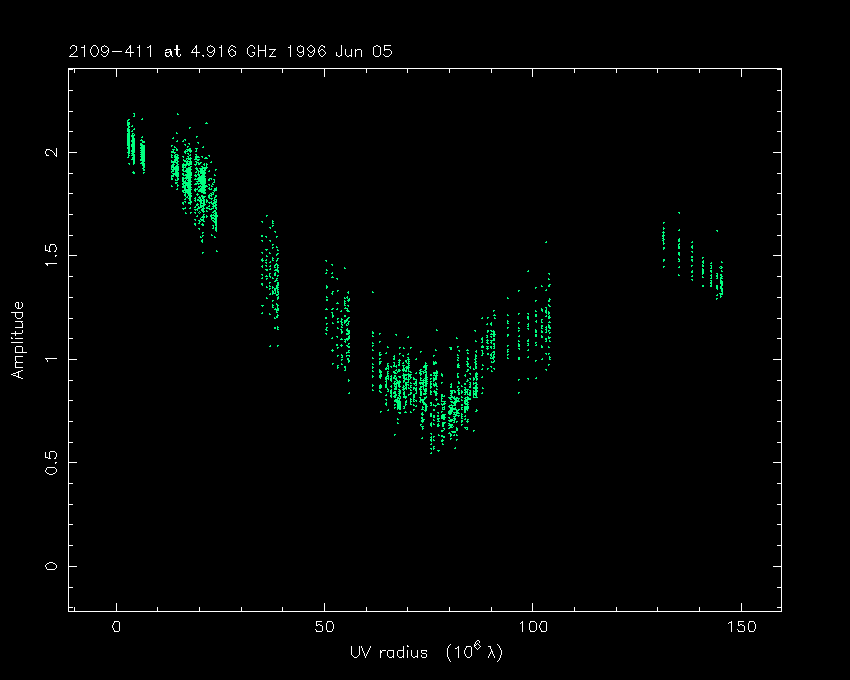The image size is (850, 680).
Task: Click the vertical "Amplitude" y-axis label
Action: pyautogui.click(x=18, y=339)
